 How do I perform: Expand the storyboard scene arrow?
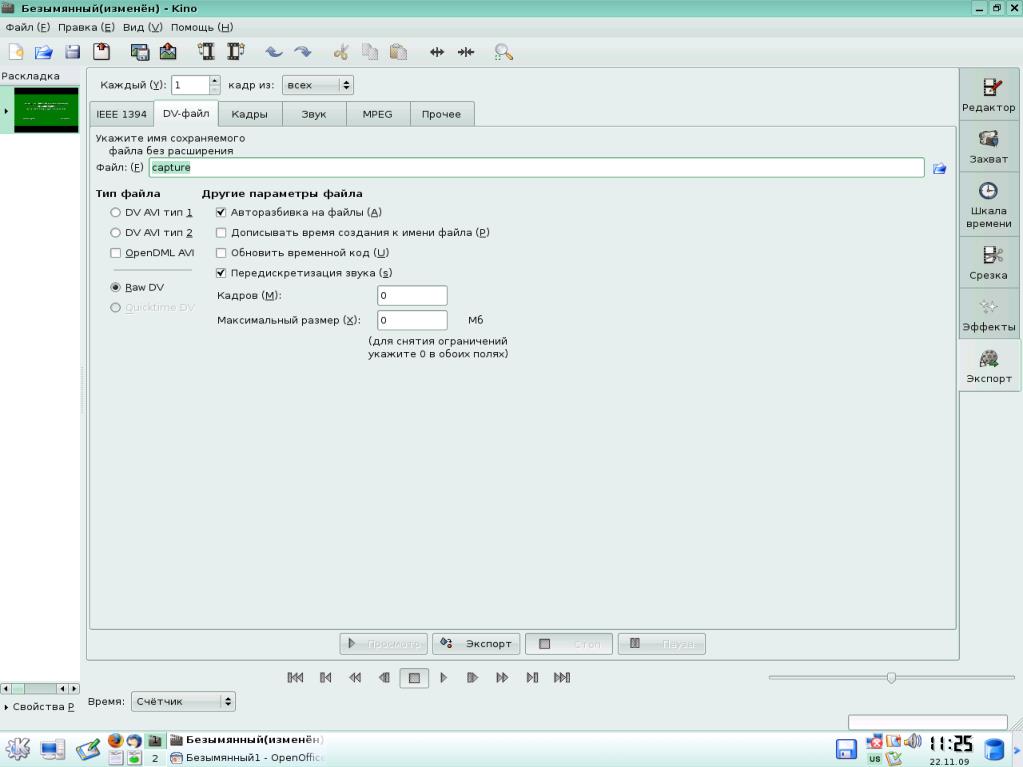pyautogui.click(x=6, y=111)
